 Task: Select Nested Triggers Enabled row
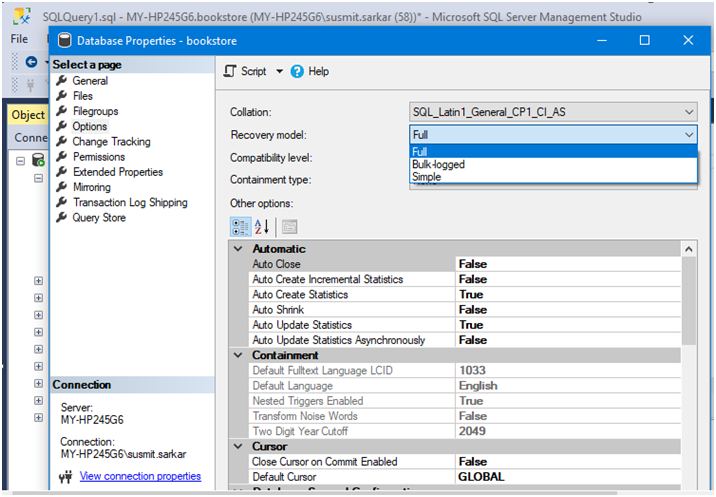point(464,401)
